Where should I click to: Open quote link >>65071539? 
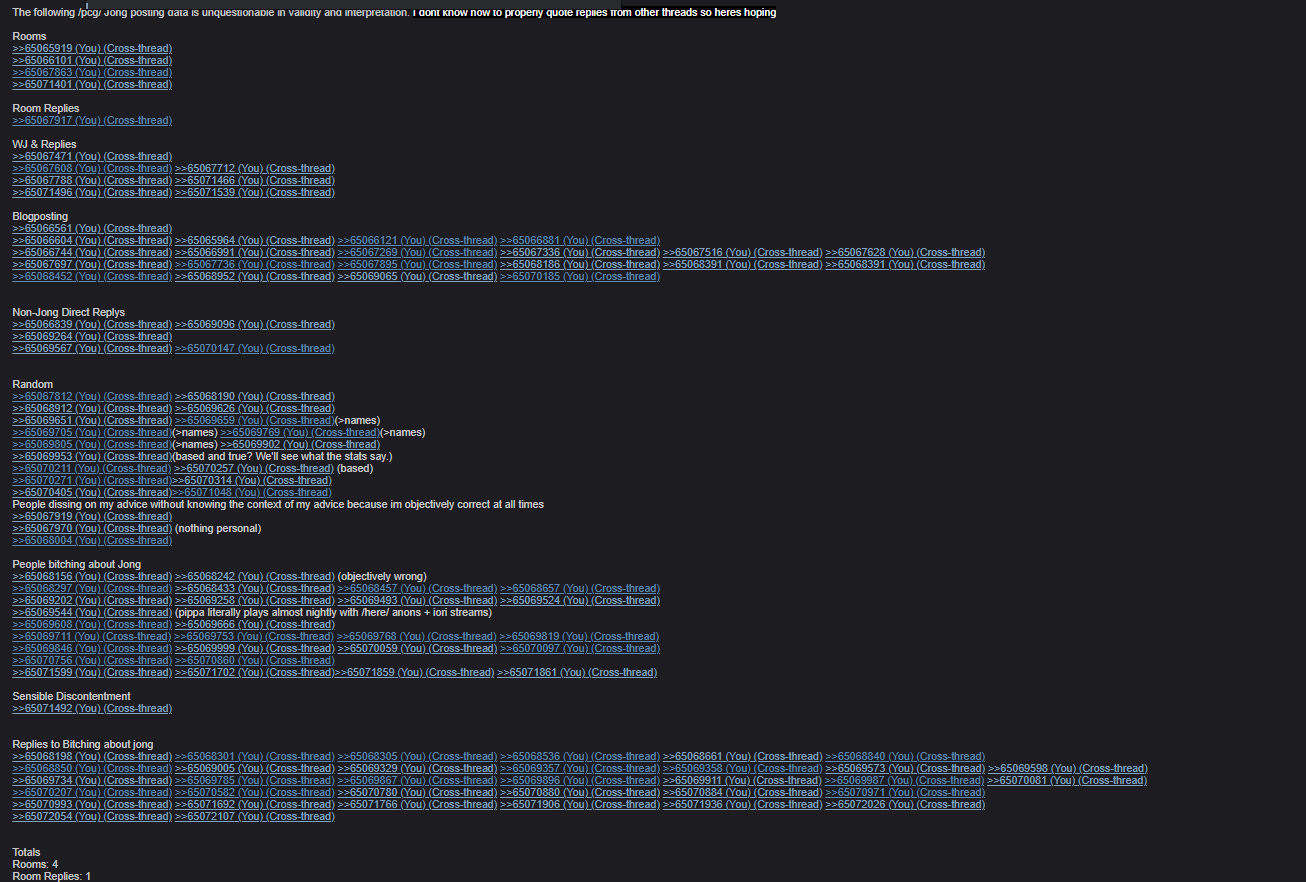(x=255, y=192)
